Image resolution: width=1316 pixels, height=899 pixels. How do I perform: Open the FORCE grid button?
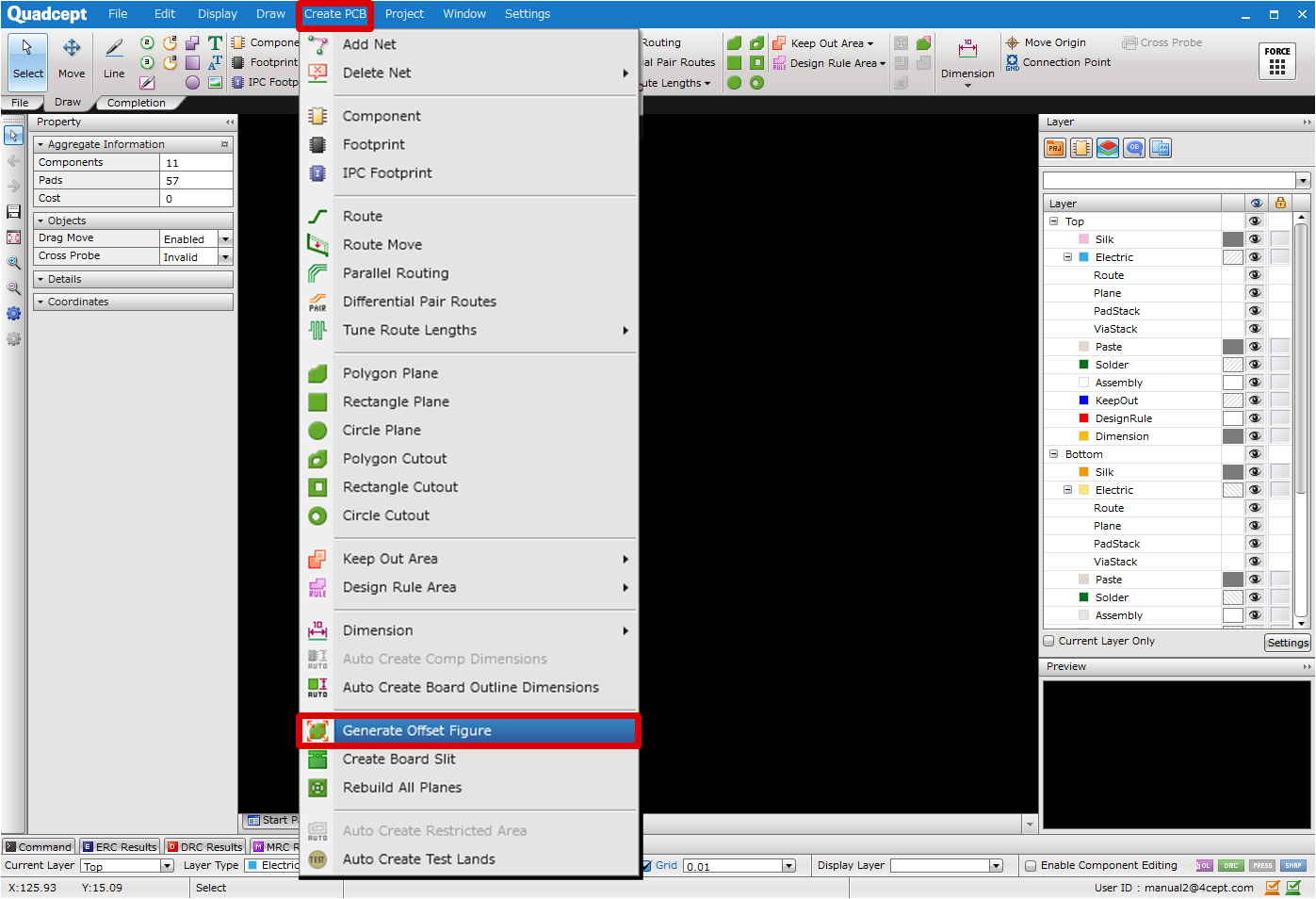(x=1277, y=61)
